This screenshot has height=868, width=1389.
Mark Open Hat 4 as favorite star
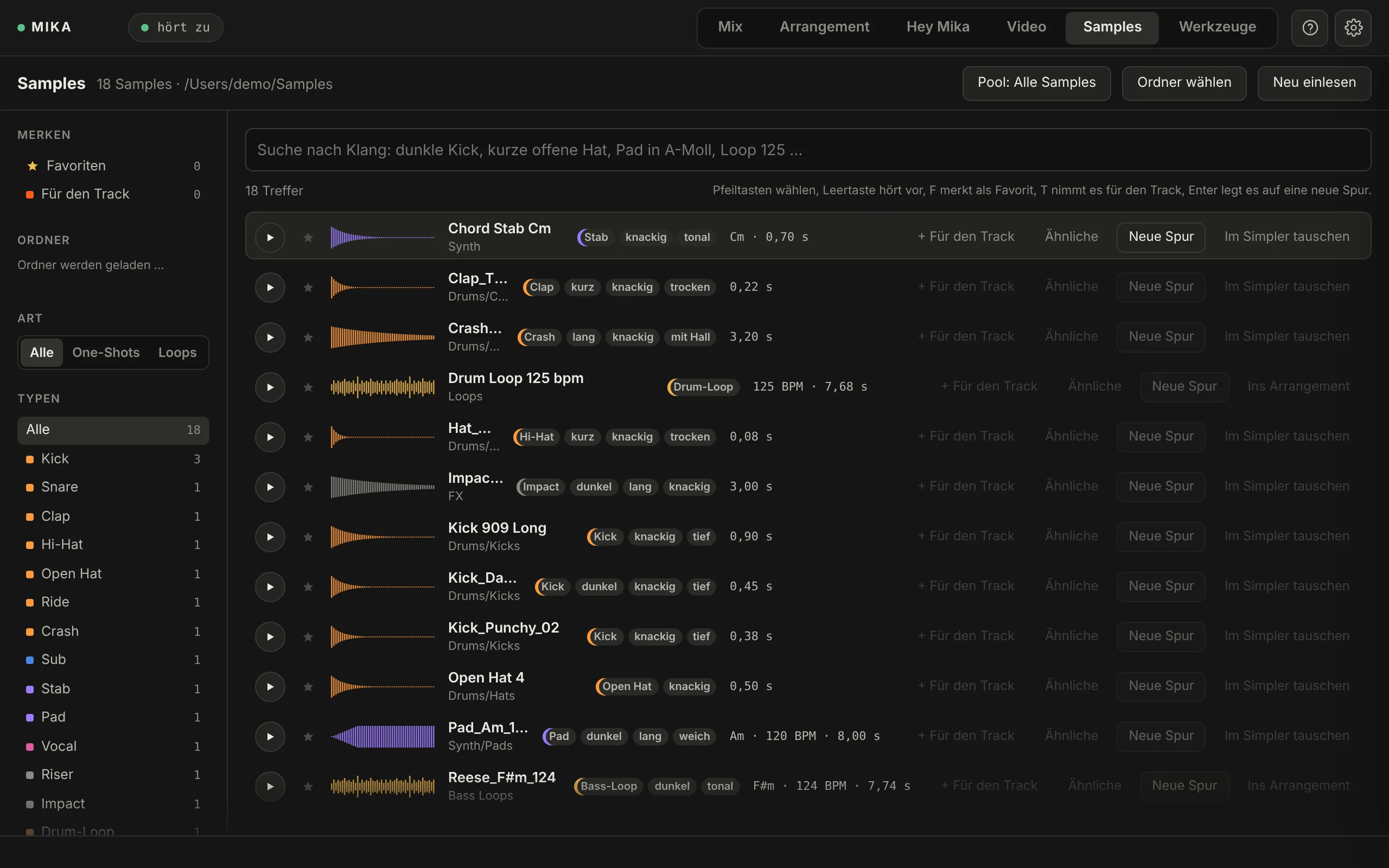308,687
